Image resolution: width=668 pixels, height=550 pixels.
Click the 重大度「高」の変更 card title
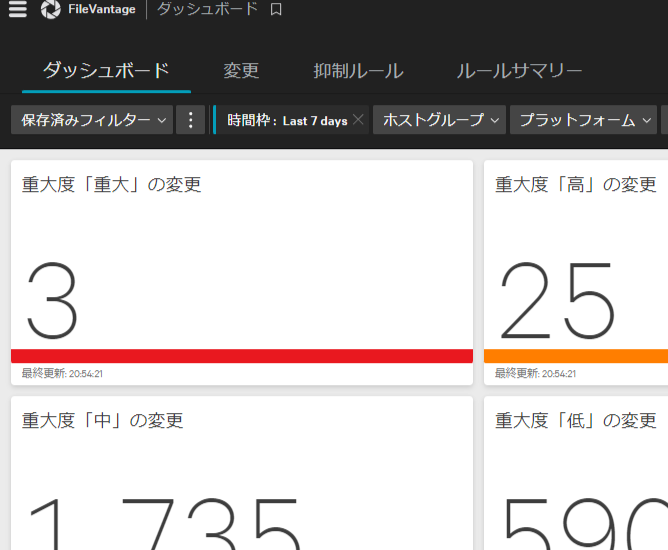(576, 185)
